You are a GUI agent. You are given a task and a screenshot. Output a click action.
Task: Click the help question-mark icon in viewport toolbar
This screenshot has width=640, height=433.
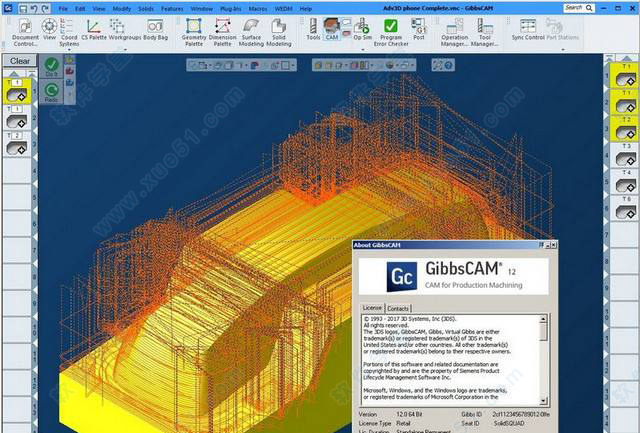(x=448, y=65)
